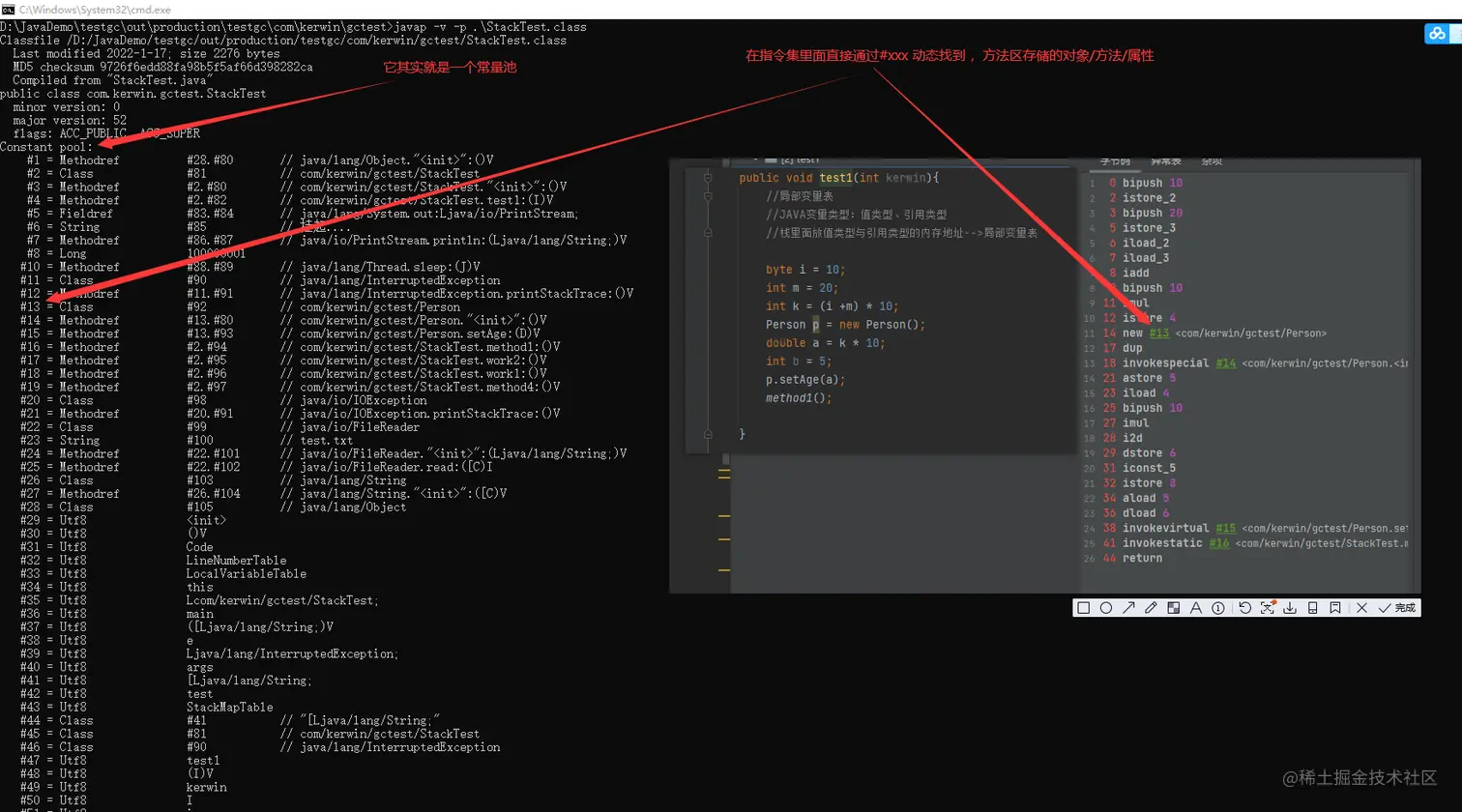Click the 'iconst_5' bytecode instruction
The width and height of the screenshot is (1462, 812).
(1149, 468)
